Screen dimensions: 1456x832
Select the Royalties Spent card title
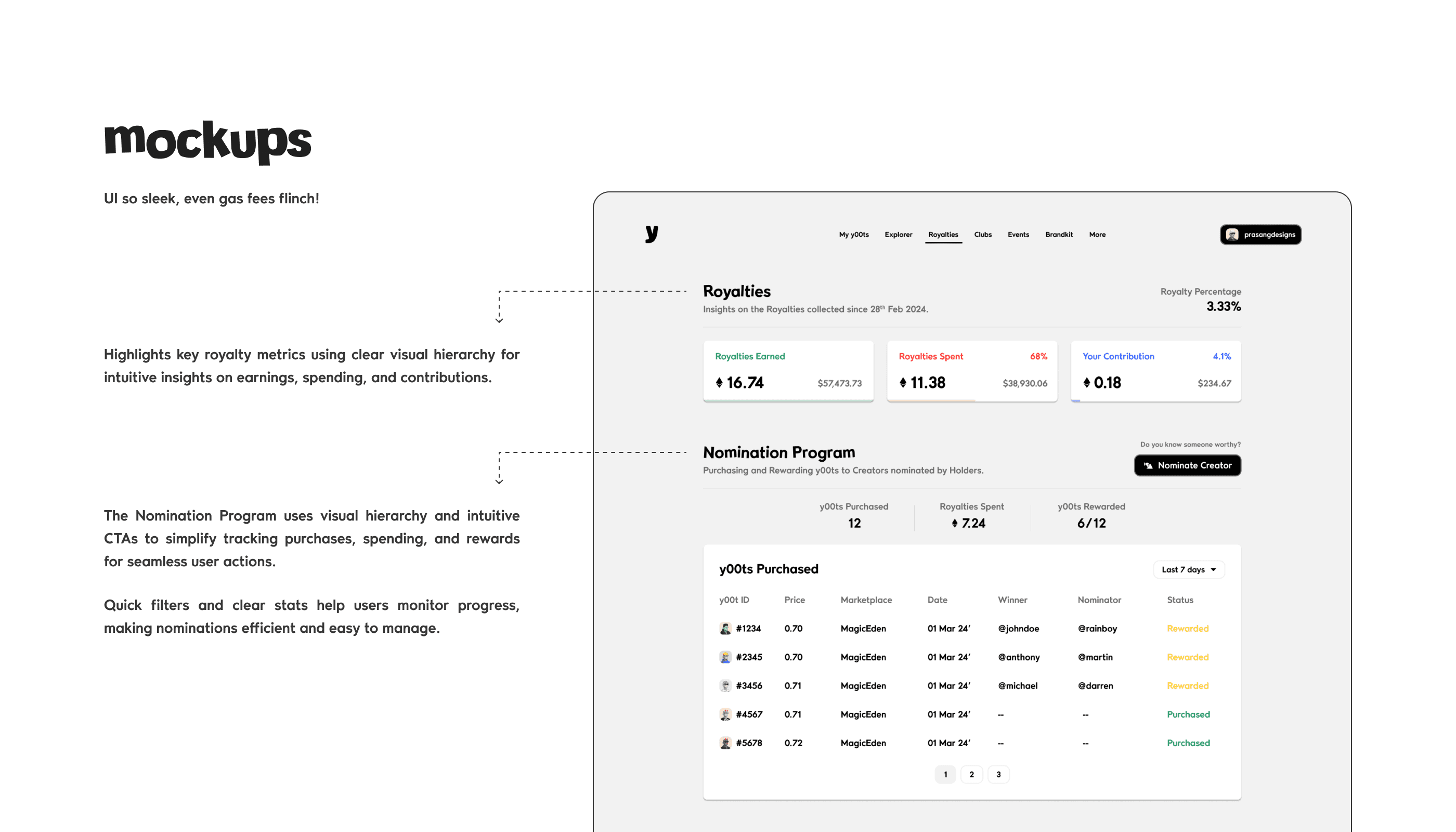point(931,357)
